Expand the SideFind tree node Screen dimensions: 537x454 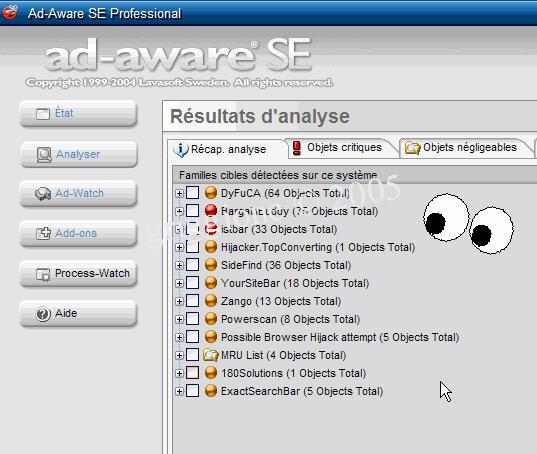179,265
